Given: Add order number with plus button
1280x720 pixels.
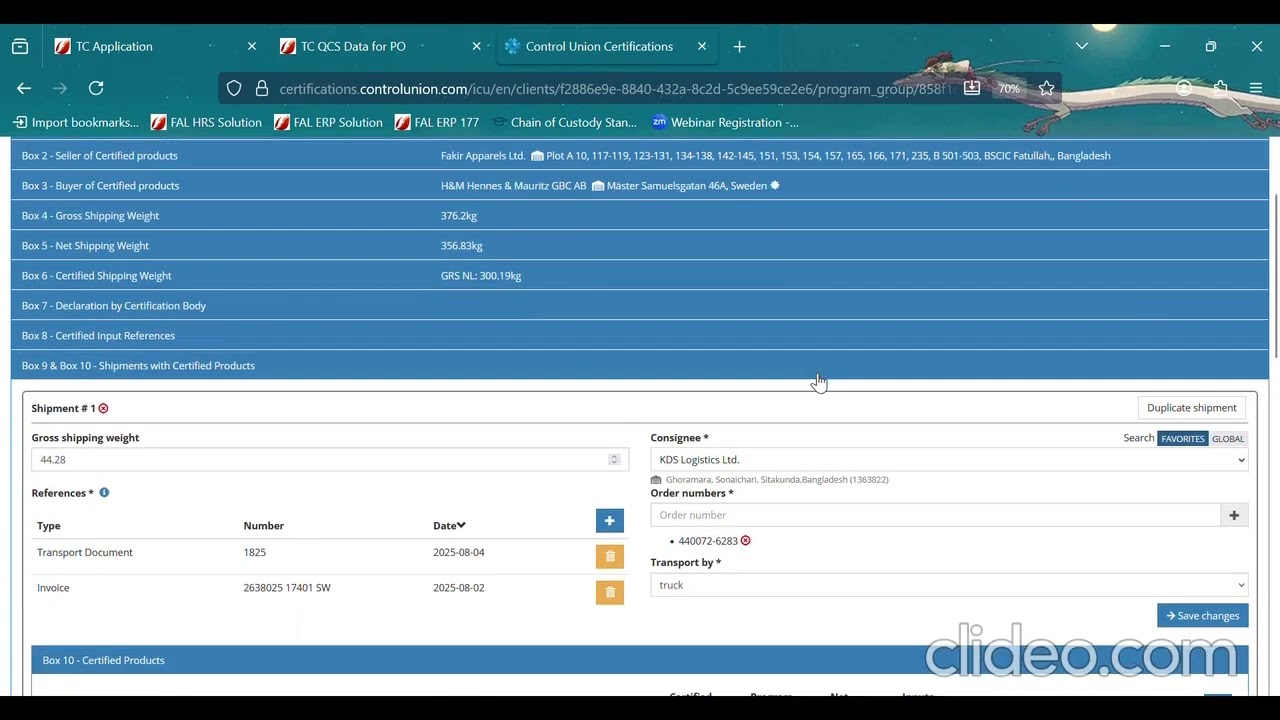Looking at the screenshot, I should click(x=1234, y=515).
